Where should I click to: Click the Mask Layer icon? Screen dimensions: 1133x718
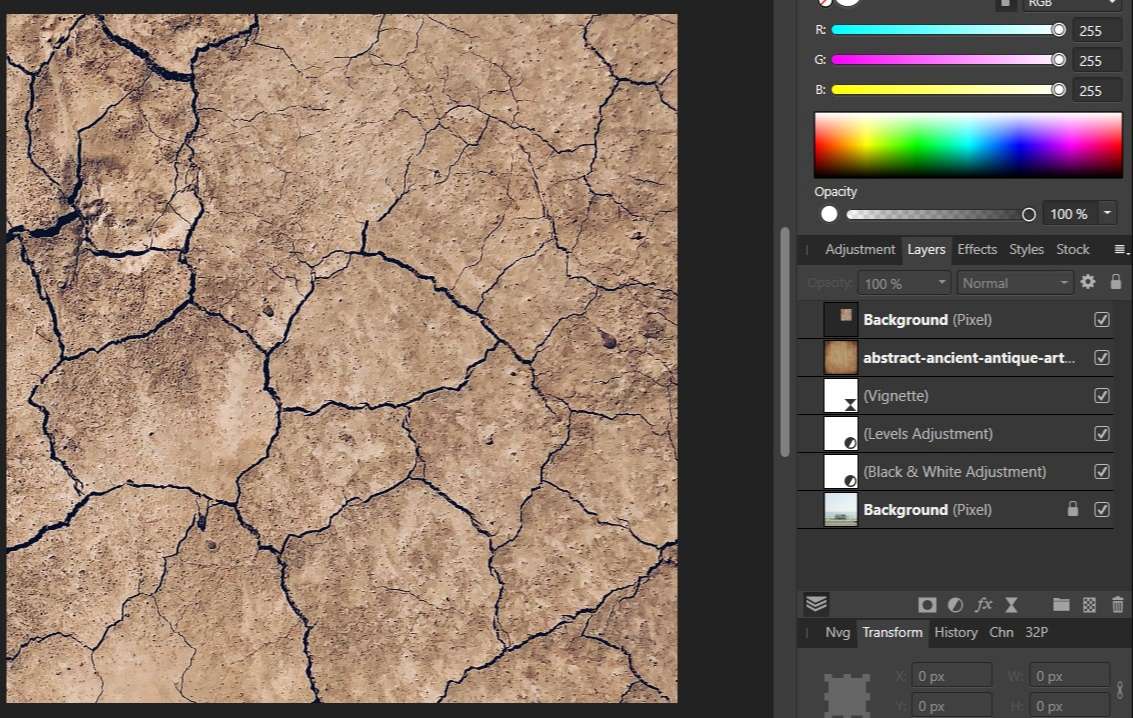[927, 605]
